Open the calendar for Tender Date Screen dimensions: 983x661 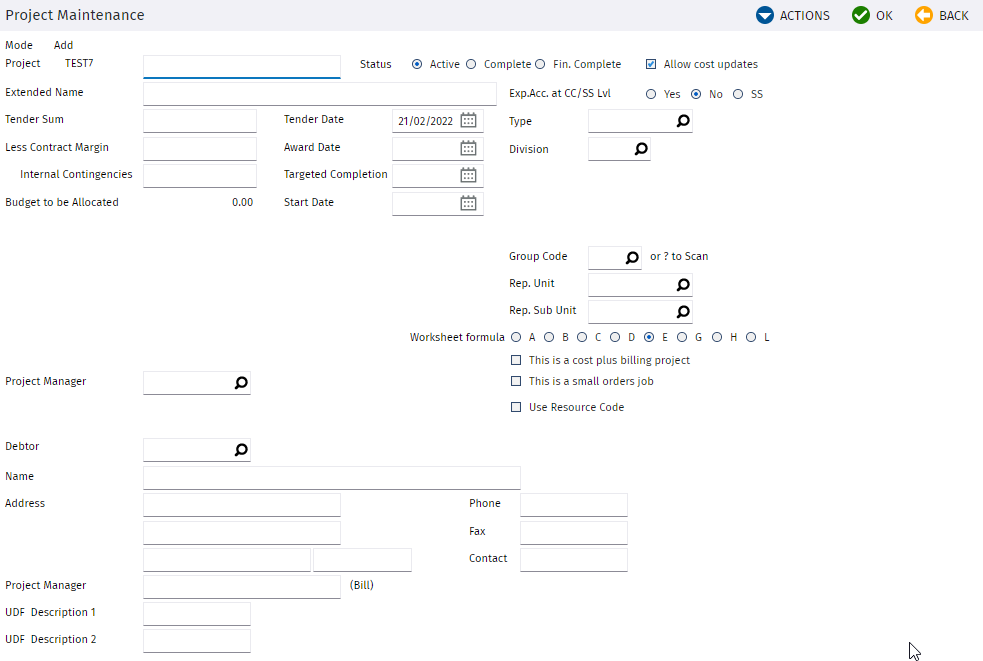468,120
